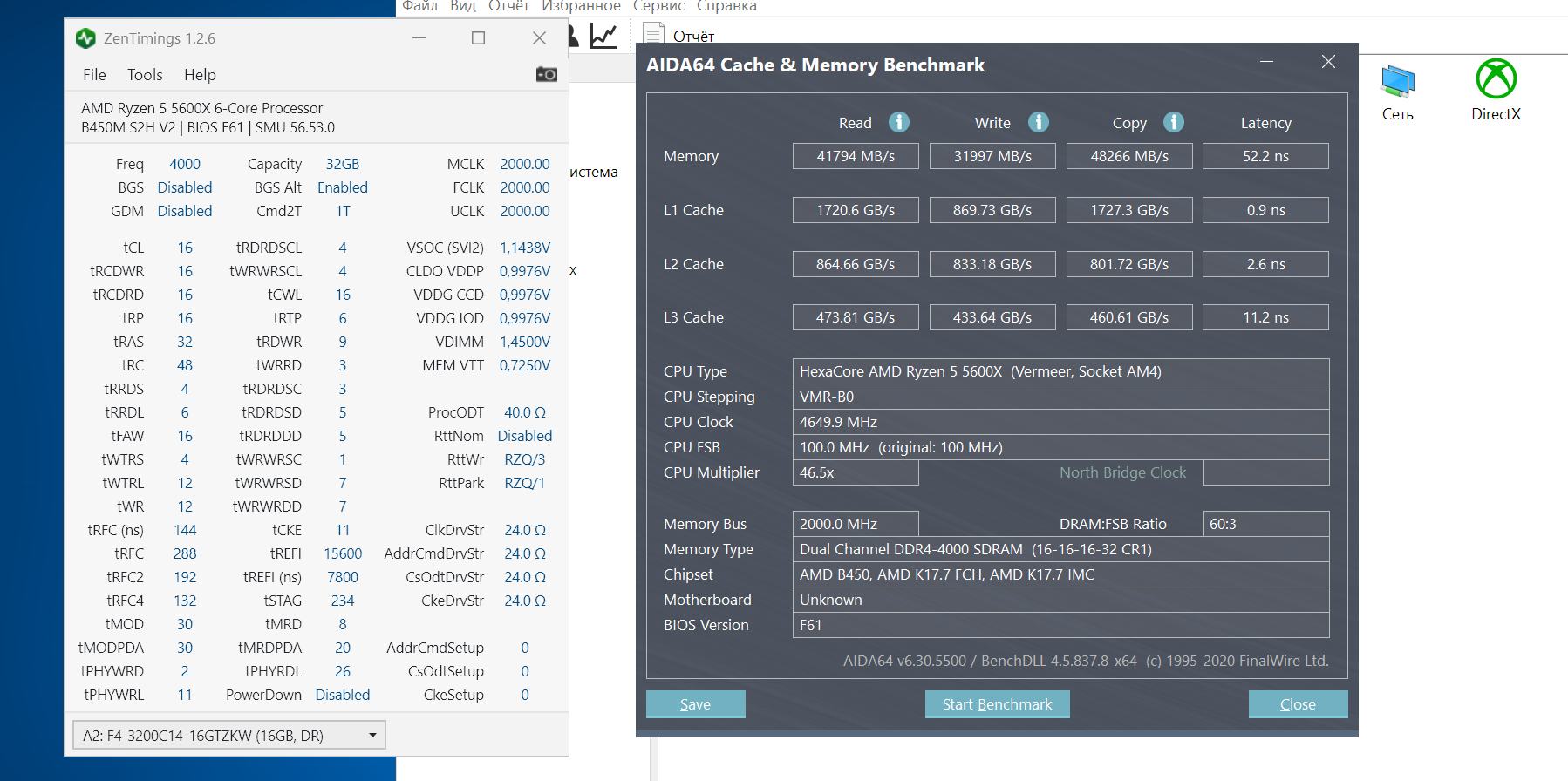Click the Memory Bus value 2000.0 MHz

(856, 524)
